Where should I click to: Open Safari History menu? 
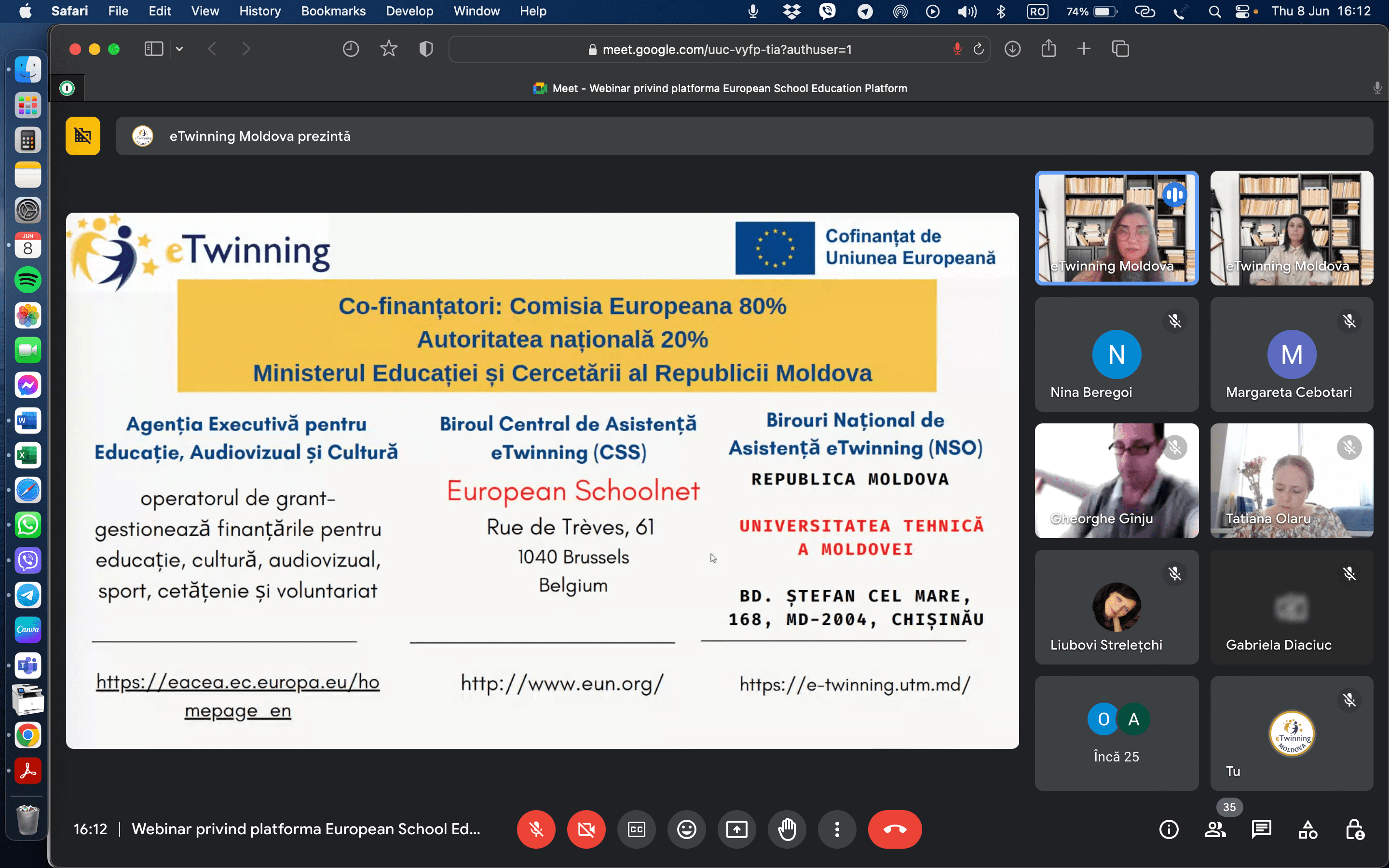(260, 11)
